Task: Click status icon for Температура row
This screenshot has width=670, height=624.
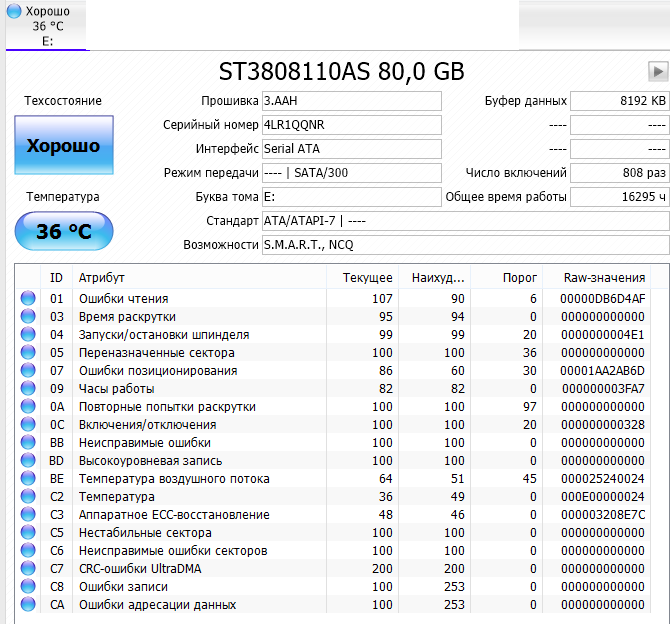Action: point(28,496)
